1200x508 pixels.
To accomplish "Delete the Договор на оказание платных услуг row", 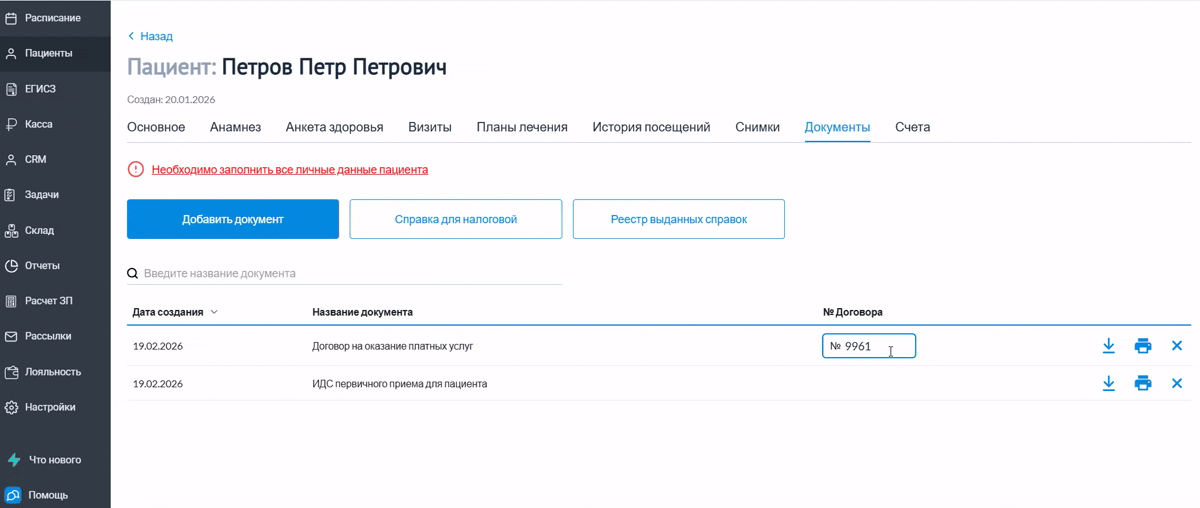I will 1177,346.
